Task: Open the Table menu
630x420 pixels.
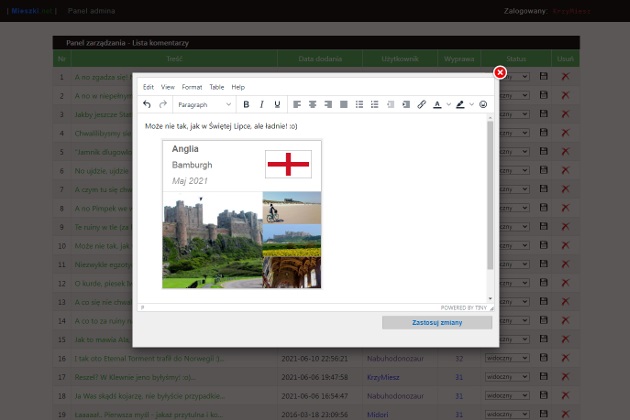Action: click(x=217, y=87)
